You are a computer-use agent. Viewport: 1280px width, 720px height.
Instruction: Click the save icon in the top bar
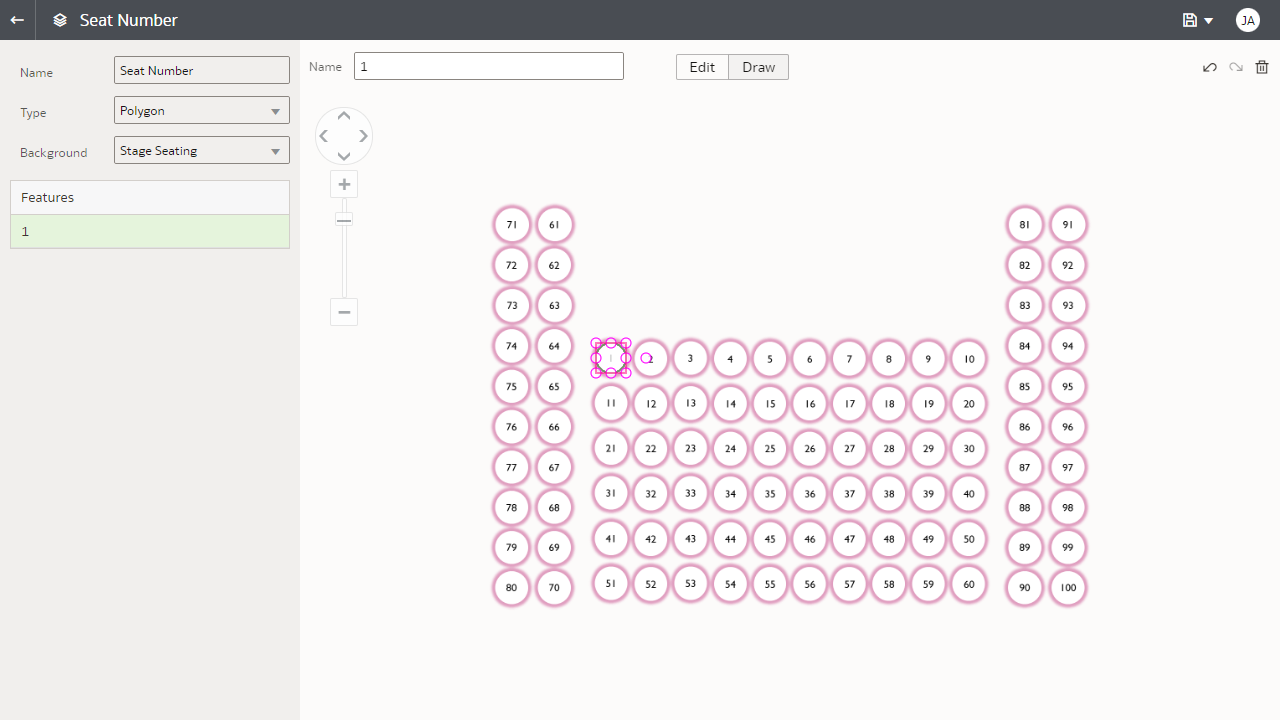(1189, 20)
